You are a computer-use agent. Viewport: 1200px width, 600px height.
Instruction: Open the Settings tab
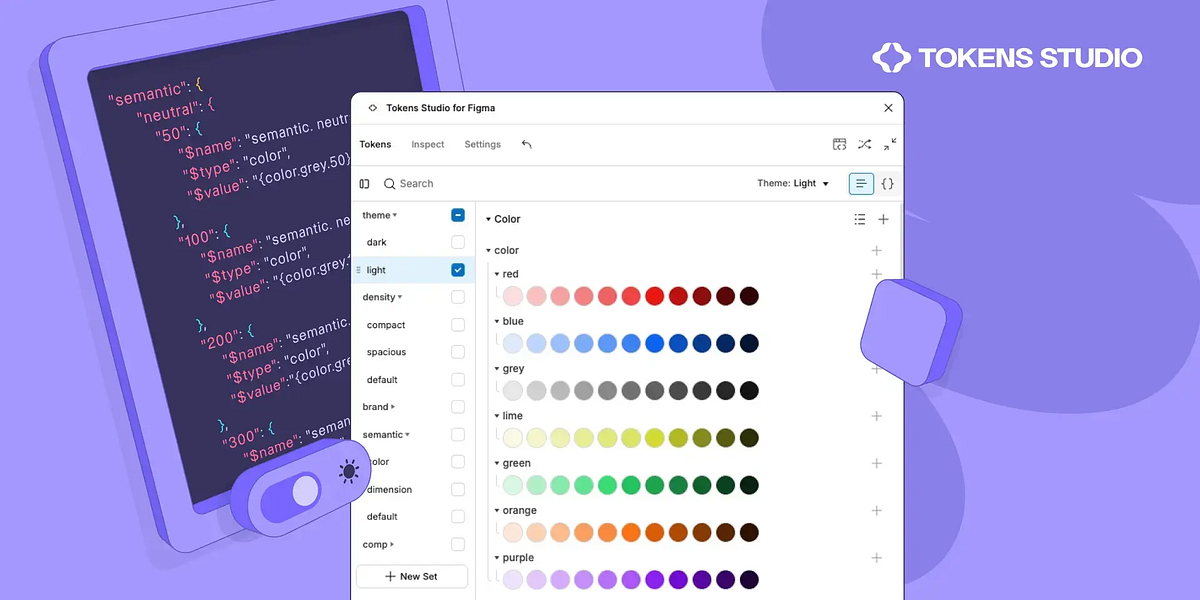coord(482,144)
